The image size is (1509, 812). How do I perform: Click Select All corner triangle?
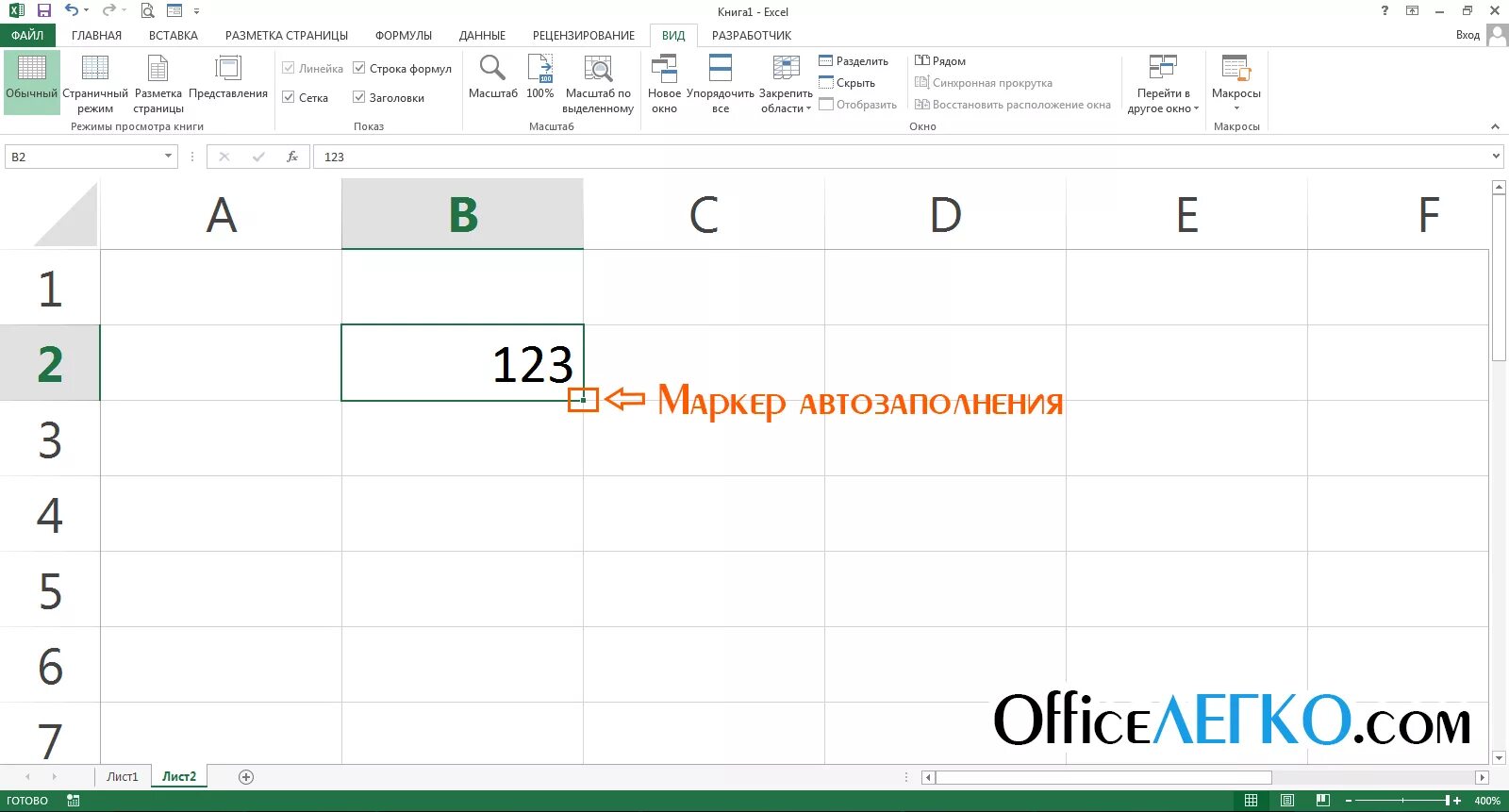pyautogui.click(x=66, y=215)
